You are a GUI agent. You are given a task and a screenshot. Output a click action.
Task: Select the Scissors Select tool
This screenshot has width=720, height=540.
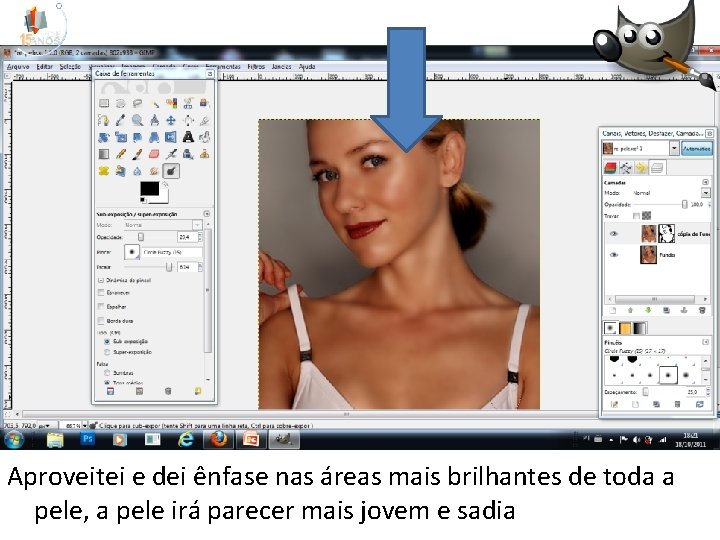188,103
